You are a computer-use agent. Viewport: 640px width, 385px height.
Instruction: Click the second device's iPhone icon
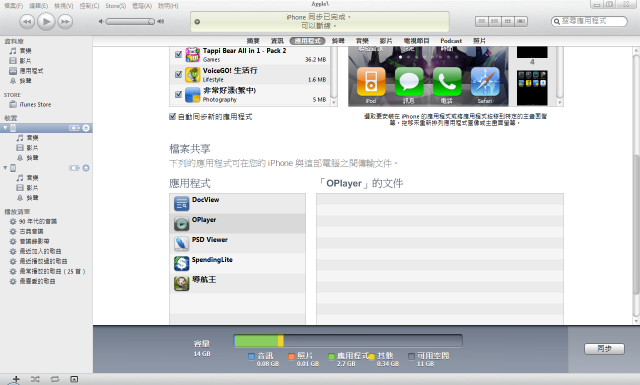pyautogui.click(x=13, y=168)
